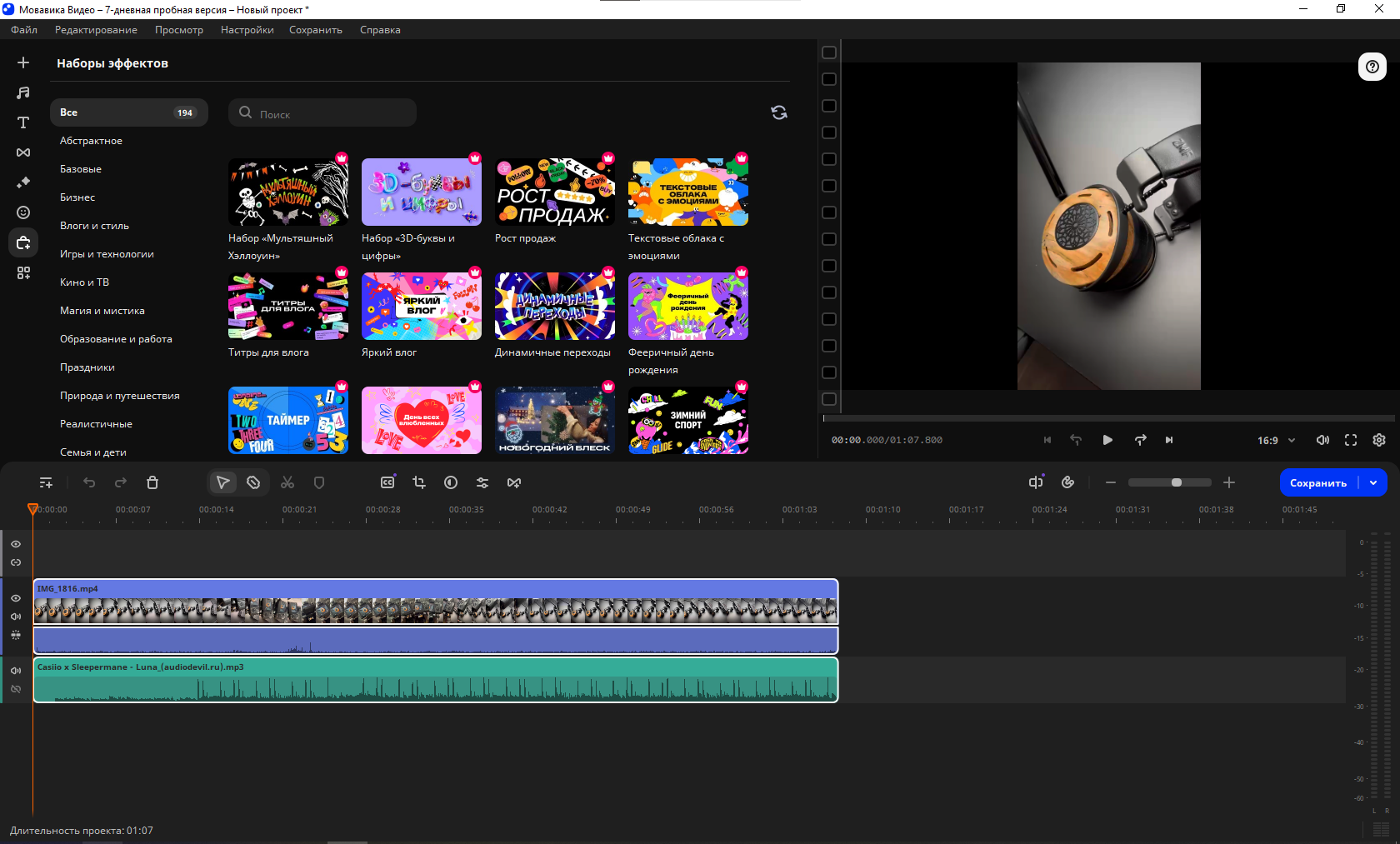Expand the Сохранить button dropdown arrow
The height and width of the screenshot is (844, 1400).
tap(1373, 482)
